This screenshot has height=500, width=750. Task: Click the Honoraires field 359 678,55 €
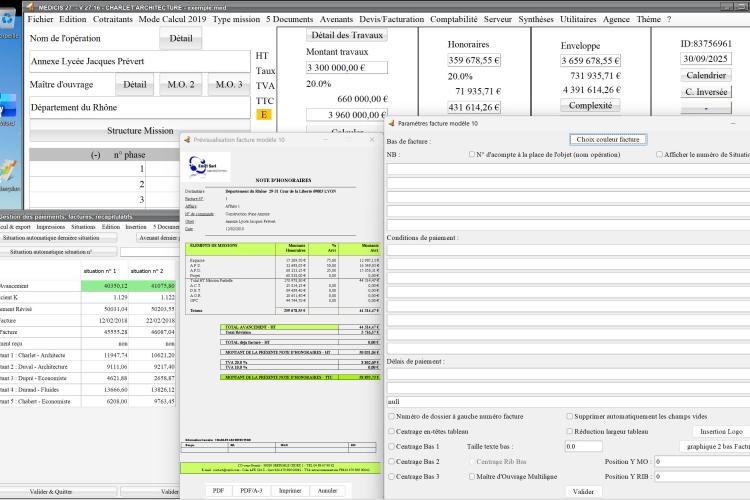[474, 60]
